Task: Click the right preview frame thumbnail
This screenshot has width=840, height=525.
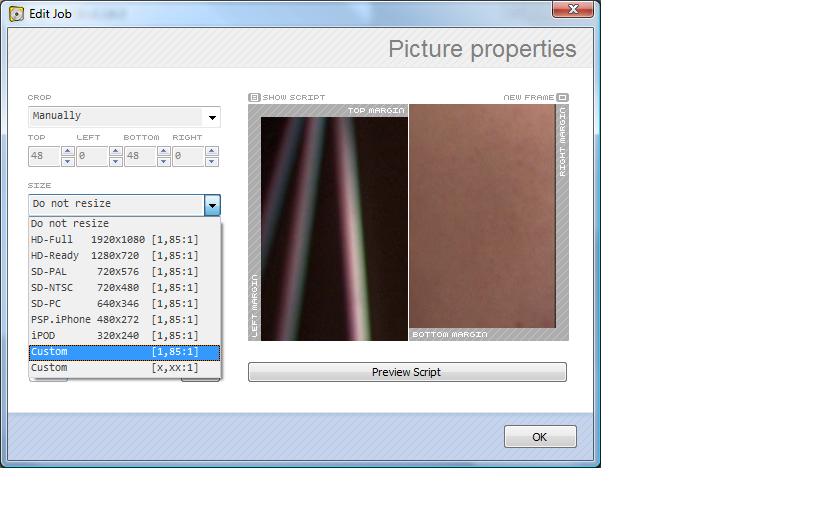Action: [x=482, y=216]
